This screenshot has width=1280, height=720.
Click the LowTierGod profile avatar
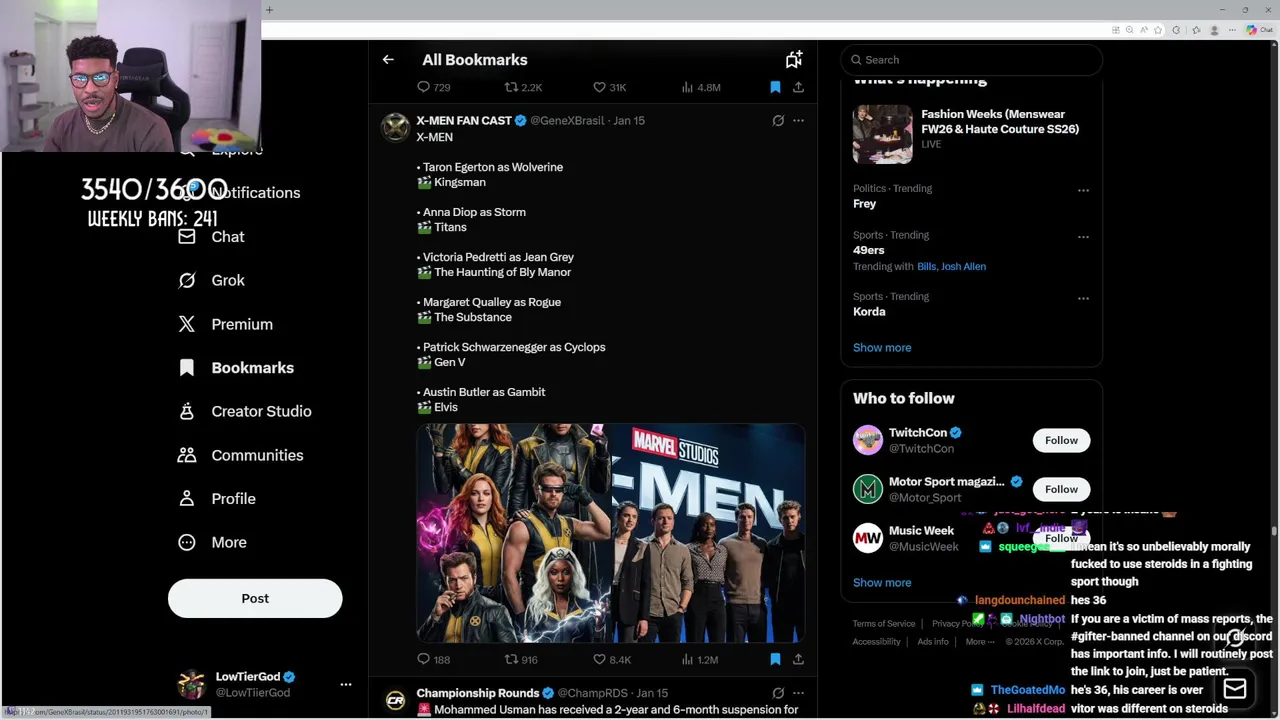pyautogui.click(x=191, y=685)
